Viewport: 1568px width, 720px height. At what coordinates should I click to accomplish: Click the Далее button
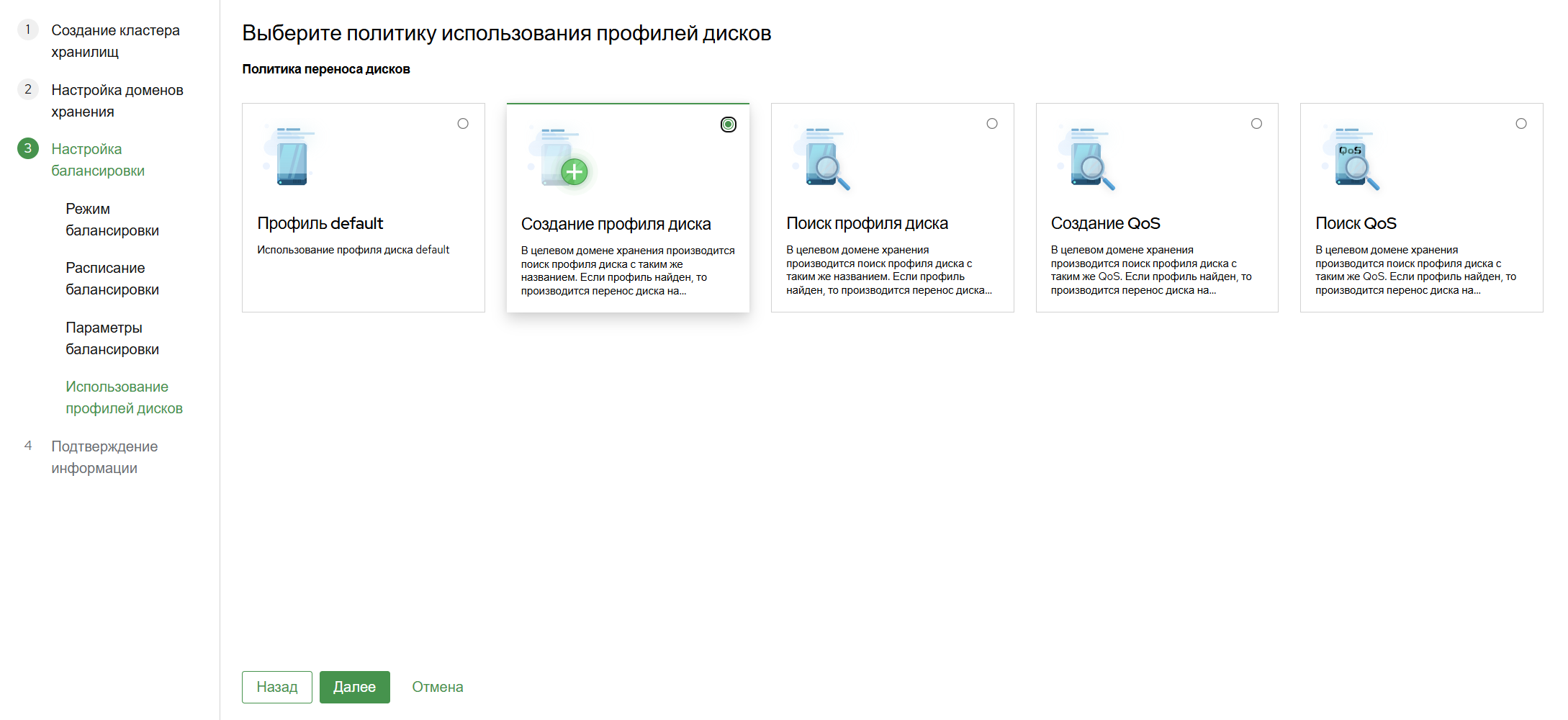pyautogui.click(x=355, y=687)
